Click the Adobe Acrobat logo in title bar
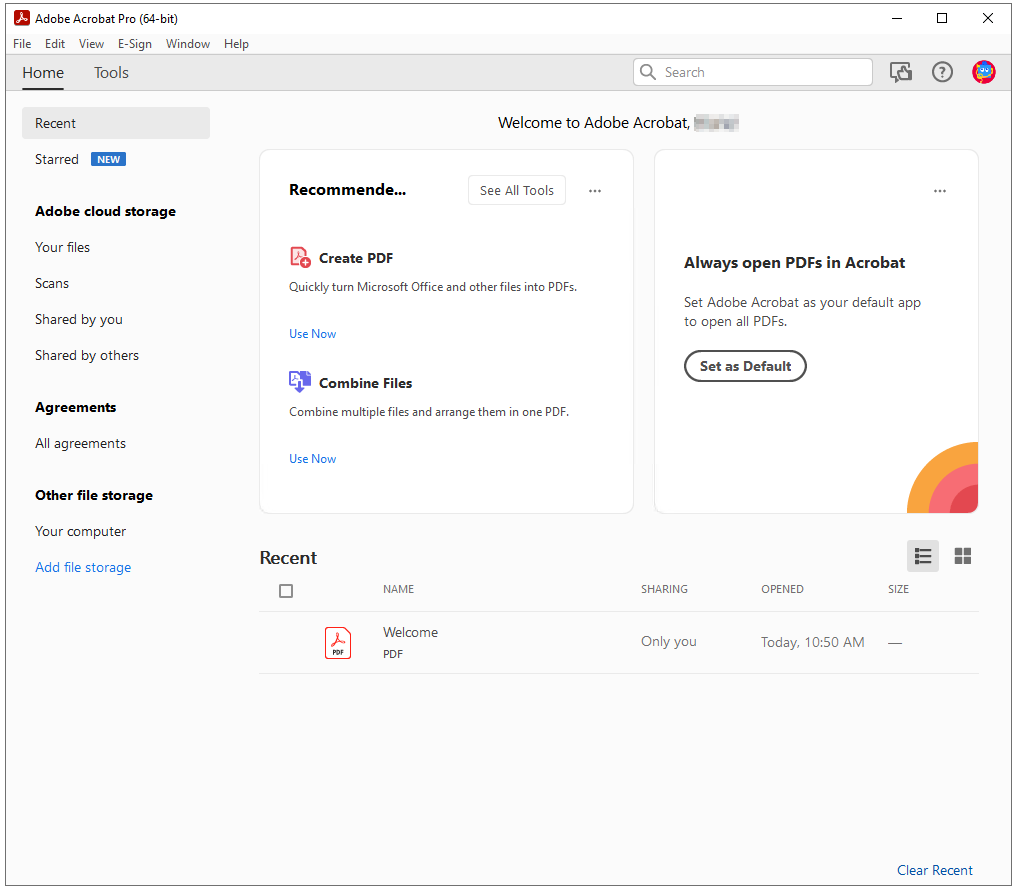The height and width of the screenshot is (889, 1017). click(21, 18)
